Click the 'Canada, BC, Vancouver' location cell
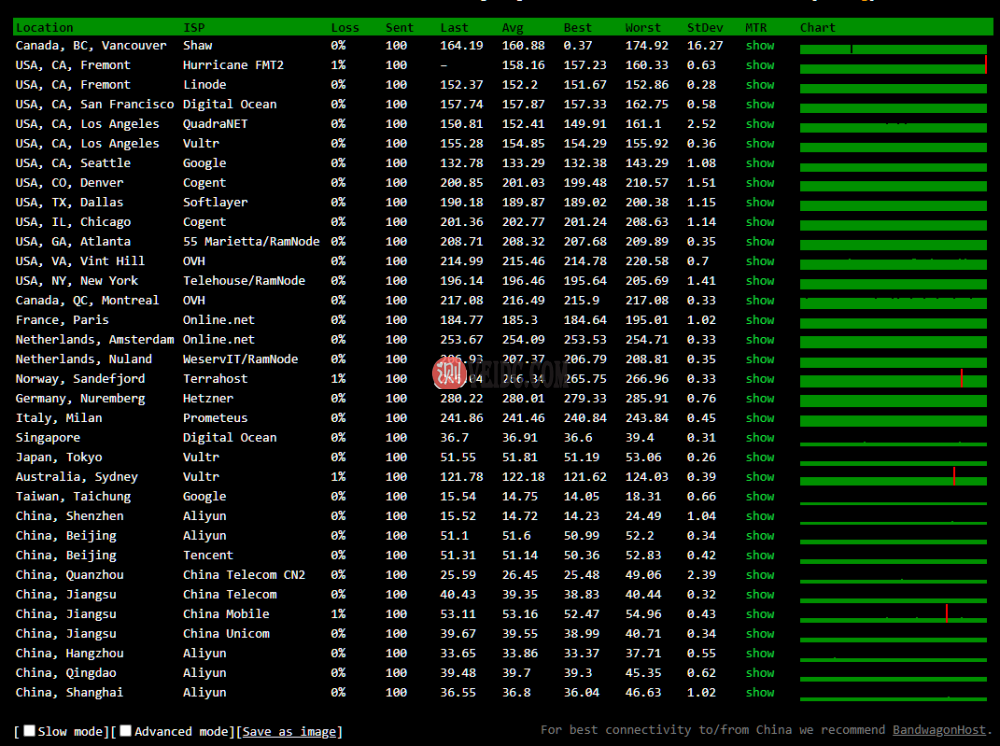The height and width of the screenshot is (746, 1000). (91, 45)
